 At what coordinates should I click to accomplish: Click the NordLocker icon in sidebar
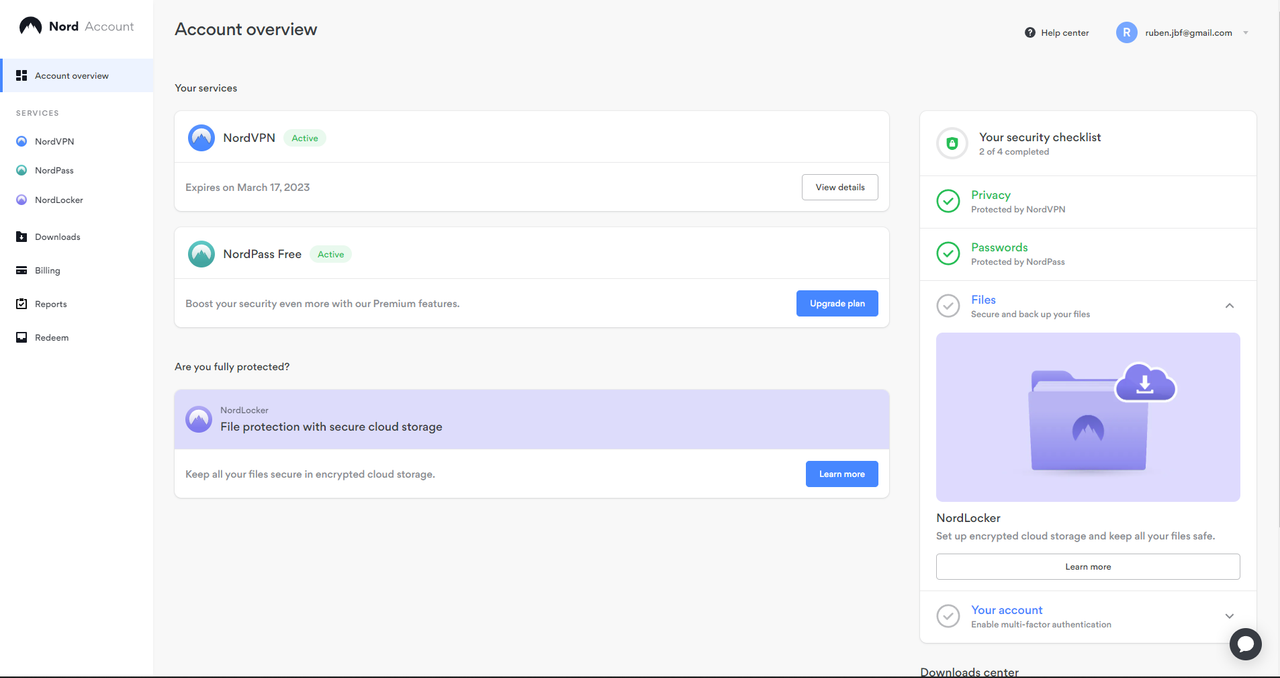point(22,200)
